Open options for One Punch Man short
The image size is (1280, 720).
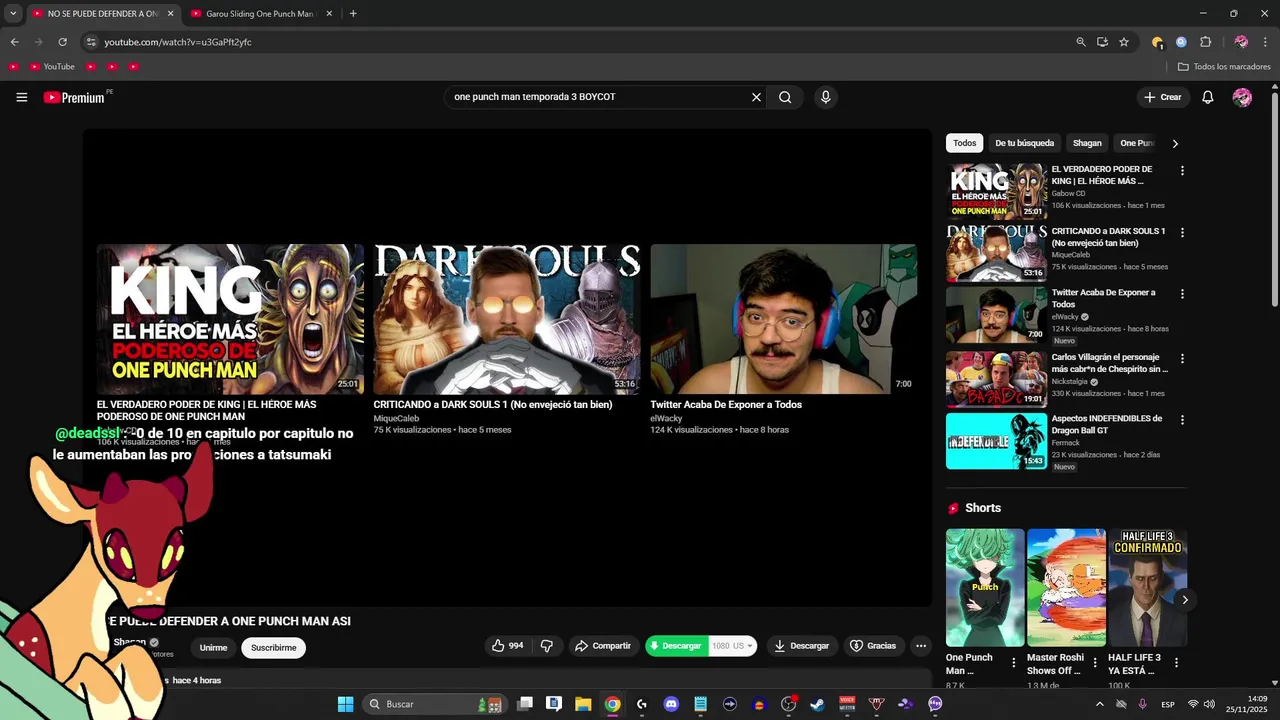tap(1014, 662)
